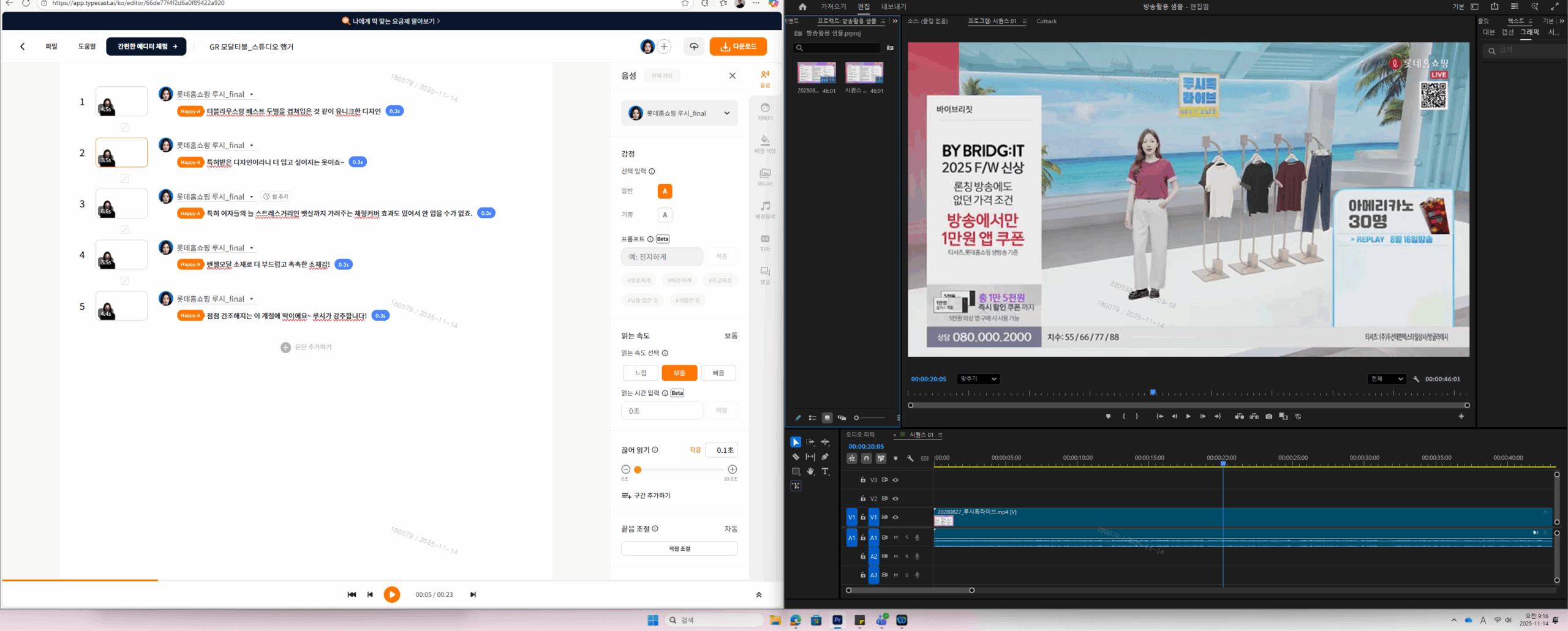1568x631 pixels.
Task: Switch to 내보내기 workspace tab
Action: click(x=893, y=7)
